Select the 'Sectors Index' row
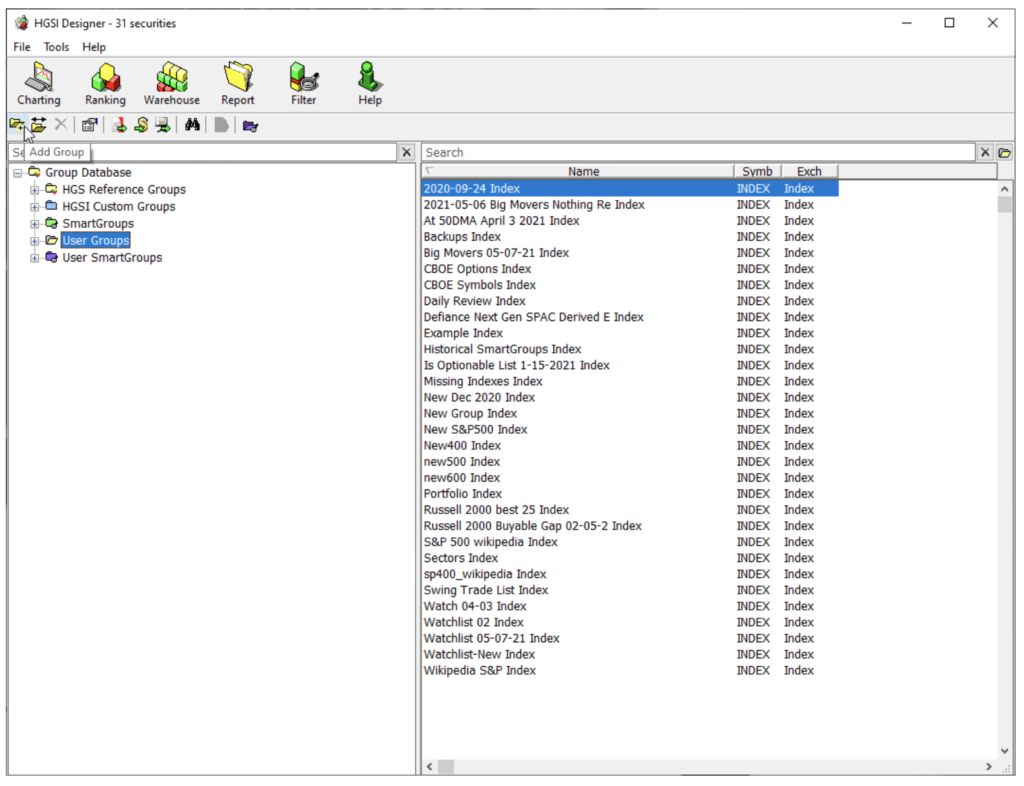The height and width of the screenshot is (786, 1024). pos(630,558)
